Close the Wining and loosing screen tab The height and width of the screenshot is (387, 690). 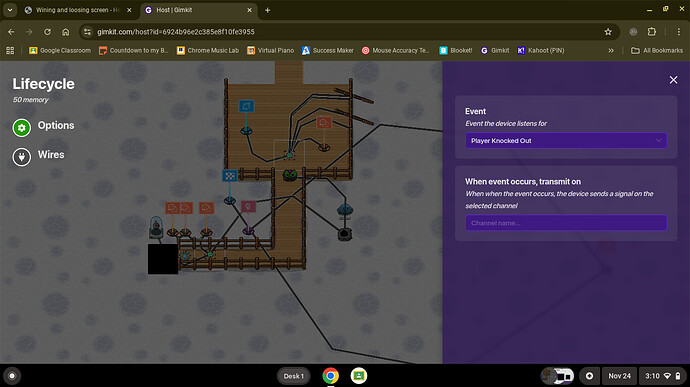click(129, 10)
